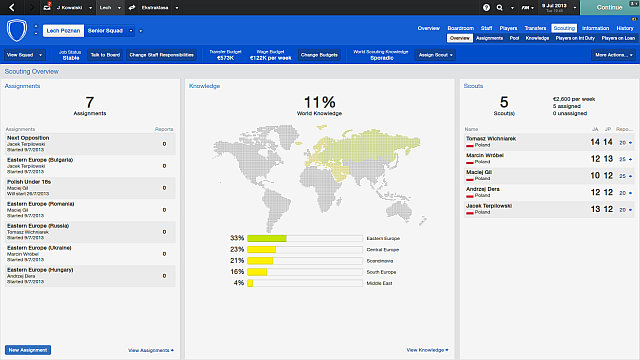Click Poland flag under Andrzej Dera
This screenshot has height=360, width=640.
point(470,196)
